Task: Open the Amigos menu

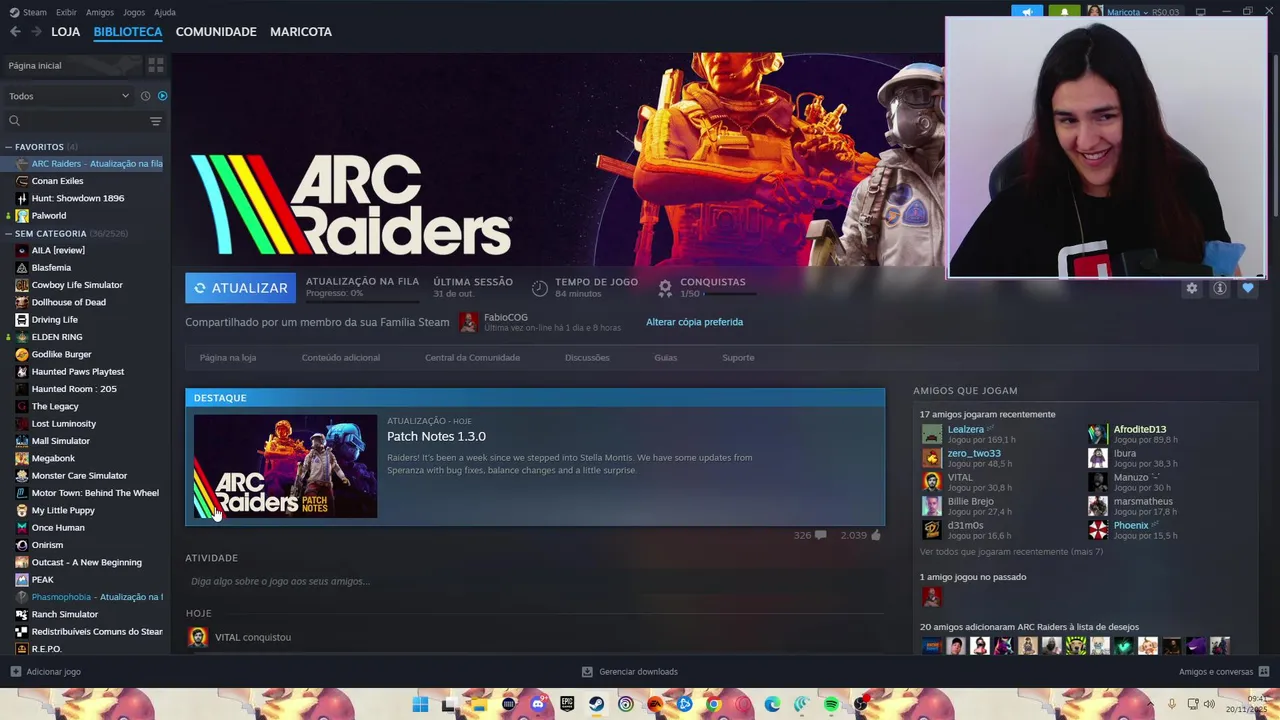Action: pyautogui.click(x=100, y=12)
